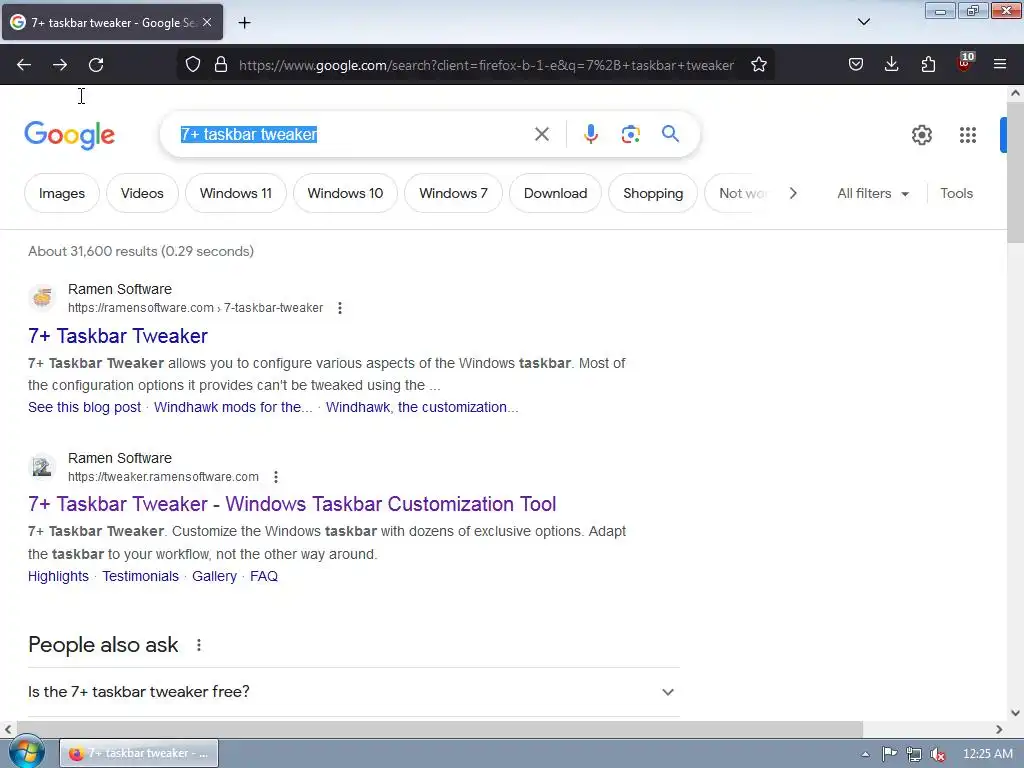Submit search with magnifier icon
1024x768 pixels.
click(x=671, y=135)
